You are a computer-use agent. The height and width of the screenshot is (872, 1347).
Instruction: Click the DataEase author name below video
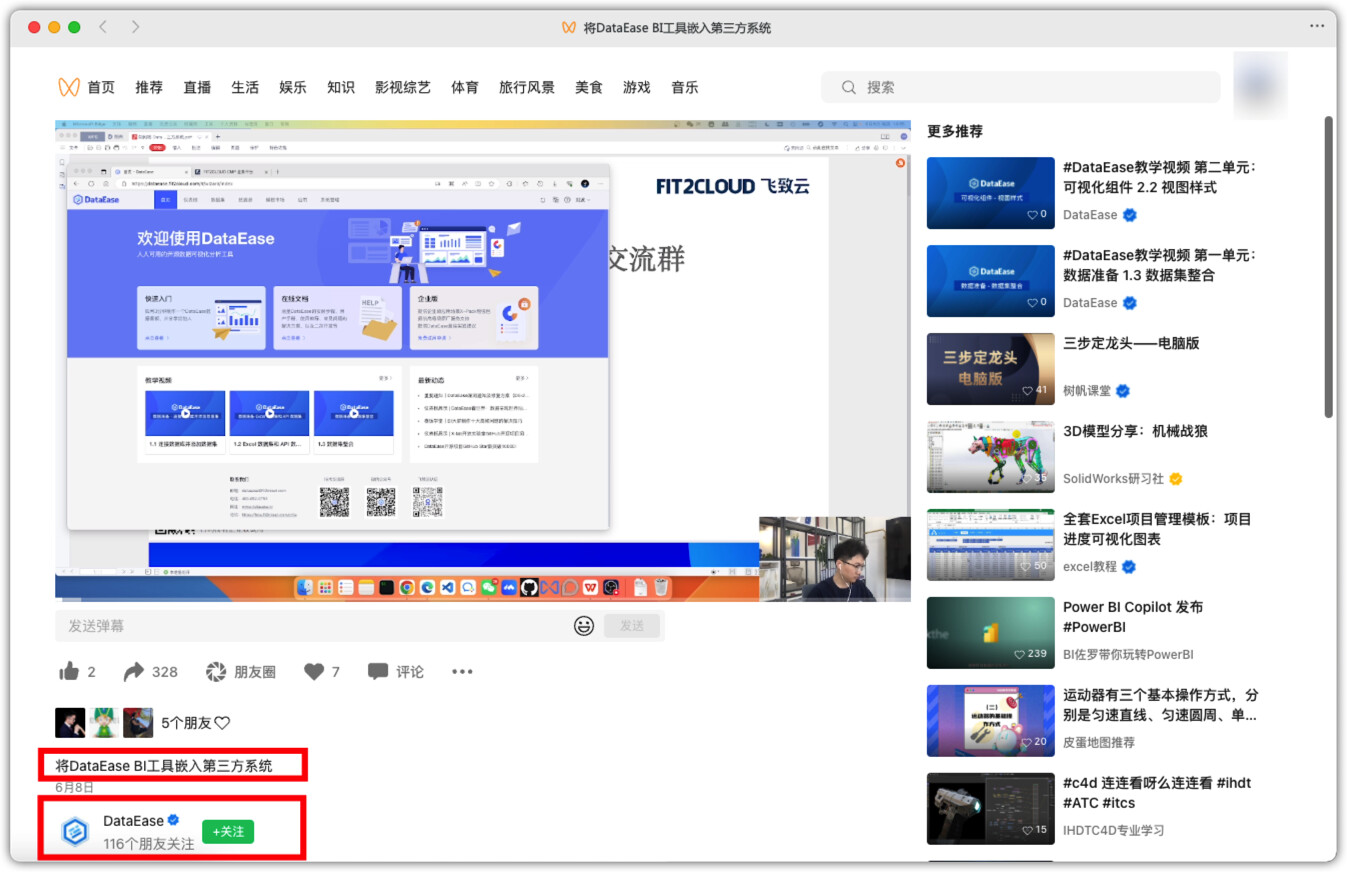pos(133,821)
